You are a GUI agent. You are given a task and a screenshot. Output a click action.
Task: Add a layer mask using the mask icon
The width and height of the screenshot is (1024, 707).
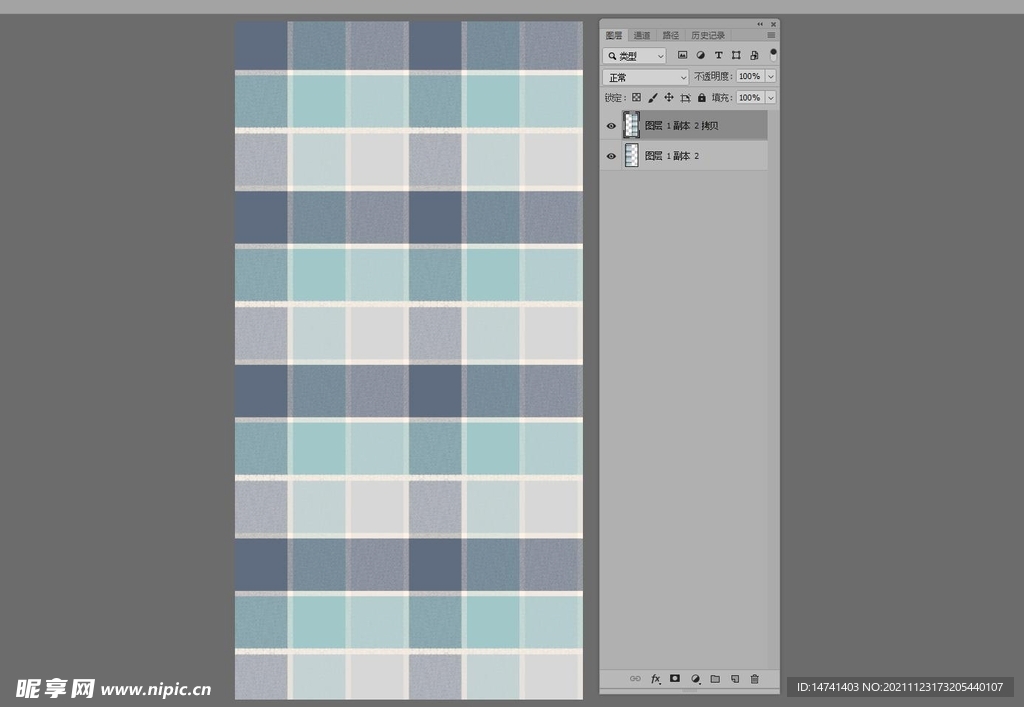(x=675, y=679)
